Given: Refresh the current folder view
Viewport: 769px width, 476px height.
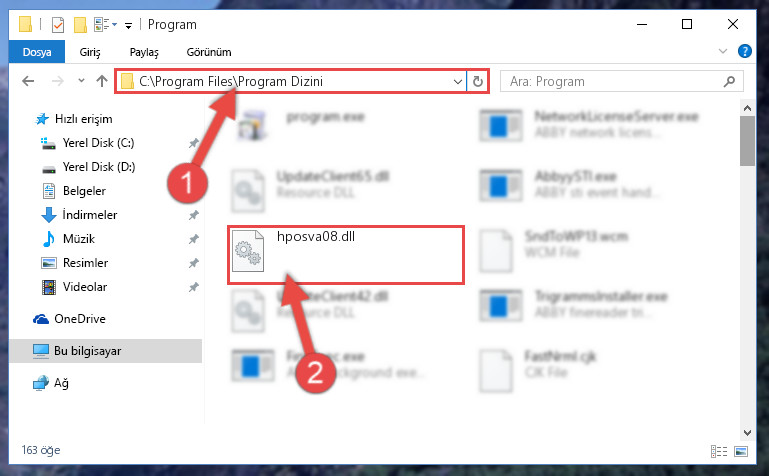Looking at the screenshot, I should pos(478,81).
